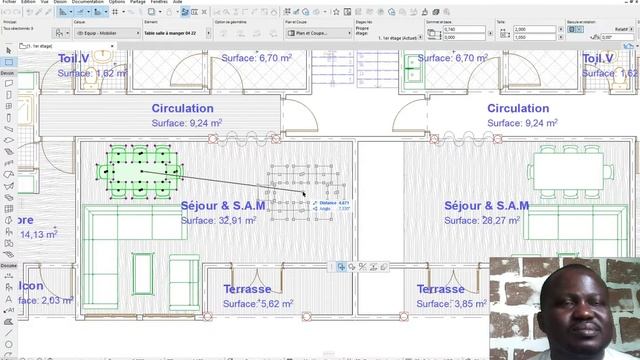The width and height of the screenshot is (640, 360).
Task: Click the Undo icon in the toolbar
Action: point(7,12)
